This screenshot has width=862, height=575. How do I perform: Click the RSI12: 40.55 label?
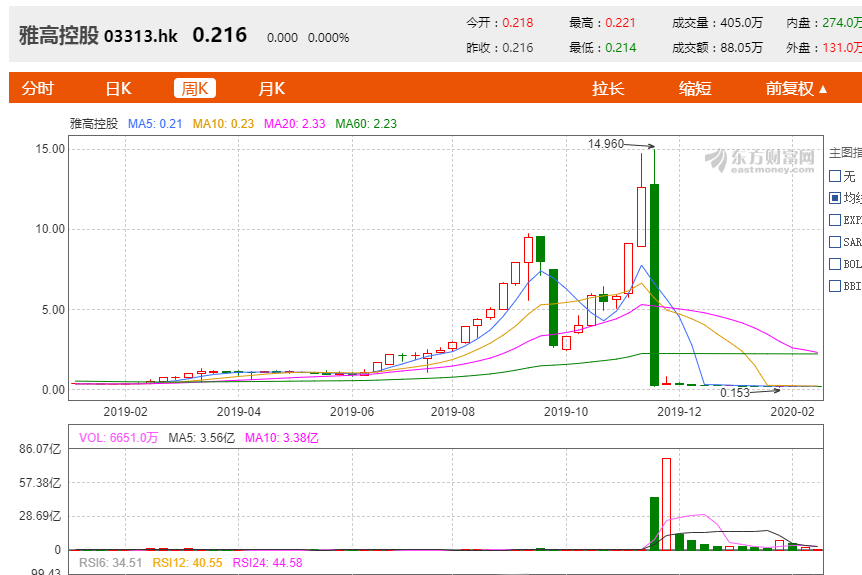click(187, 563)
